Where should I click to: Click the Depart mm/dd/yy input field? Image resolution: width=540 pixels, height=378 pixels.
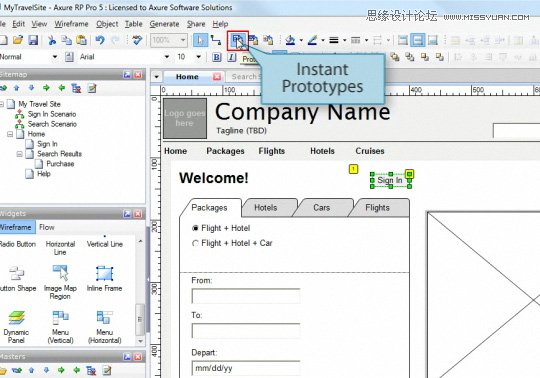[x=246, y=368]
